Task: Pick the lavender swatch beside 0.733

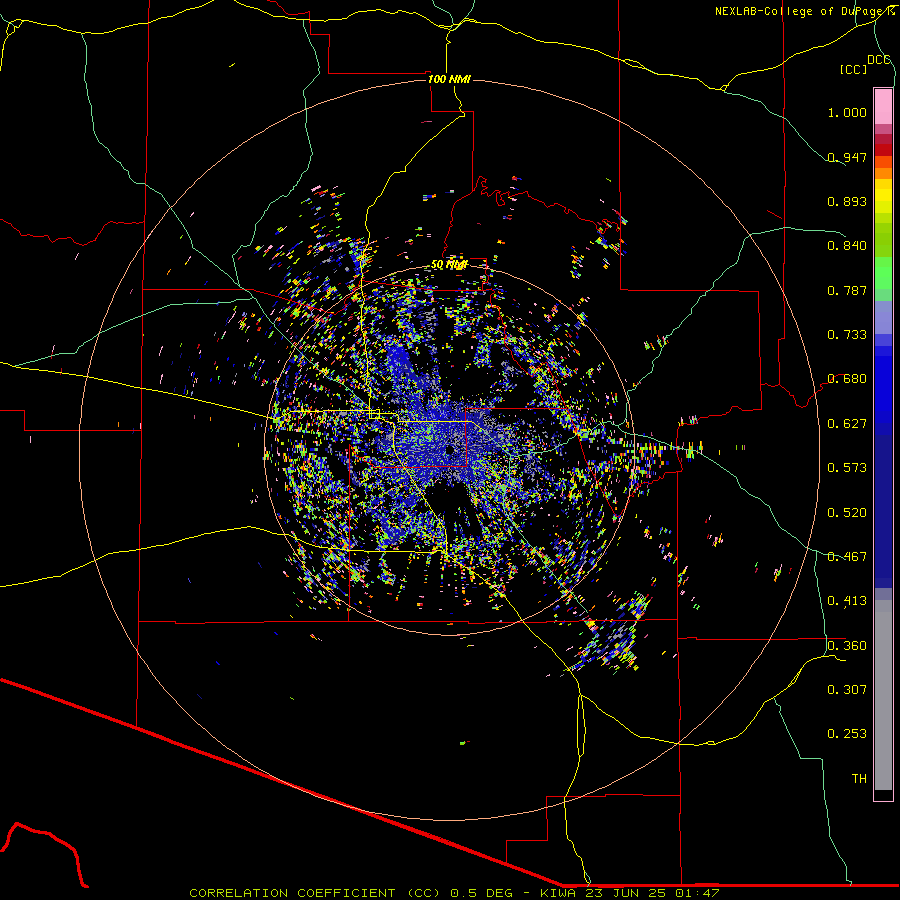Action: coord(883,317)
